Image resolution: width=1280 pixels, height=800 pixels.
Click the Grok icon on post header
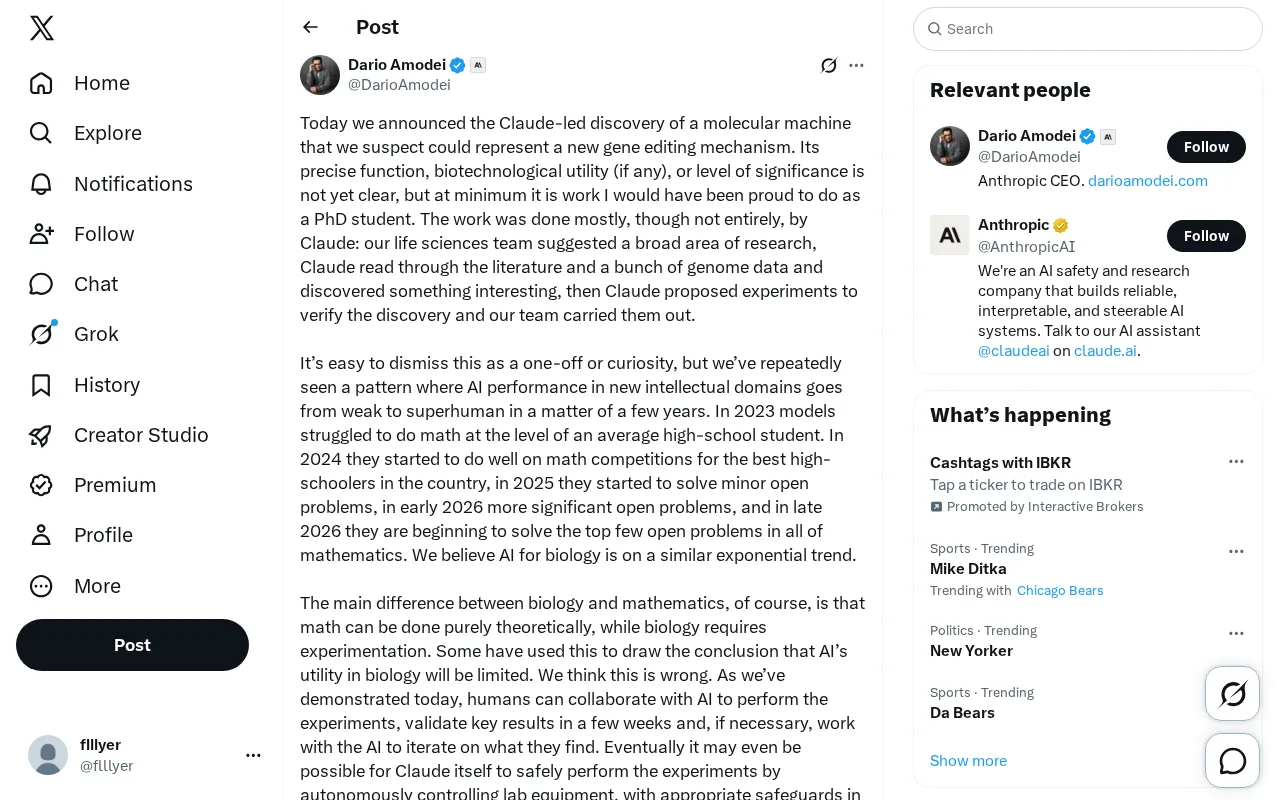(x=829, y=66)
